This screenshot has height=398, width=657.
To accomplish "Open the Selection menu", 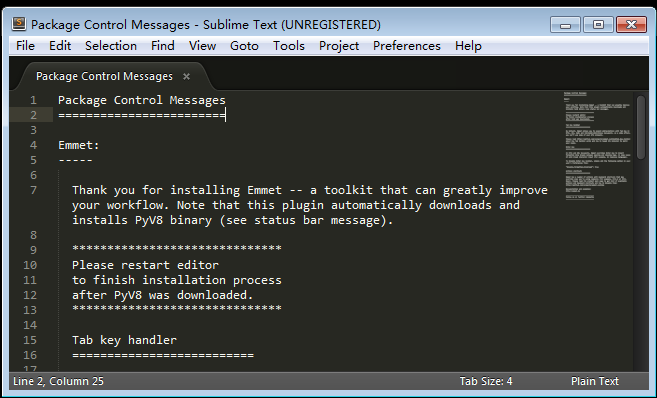I will tap(111, 46).
